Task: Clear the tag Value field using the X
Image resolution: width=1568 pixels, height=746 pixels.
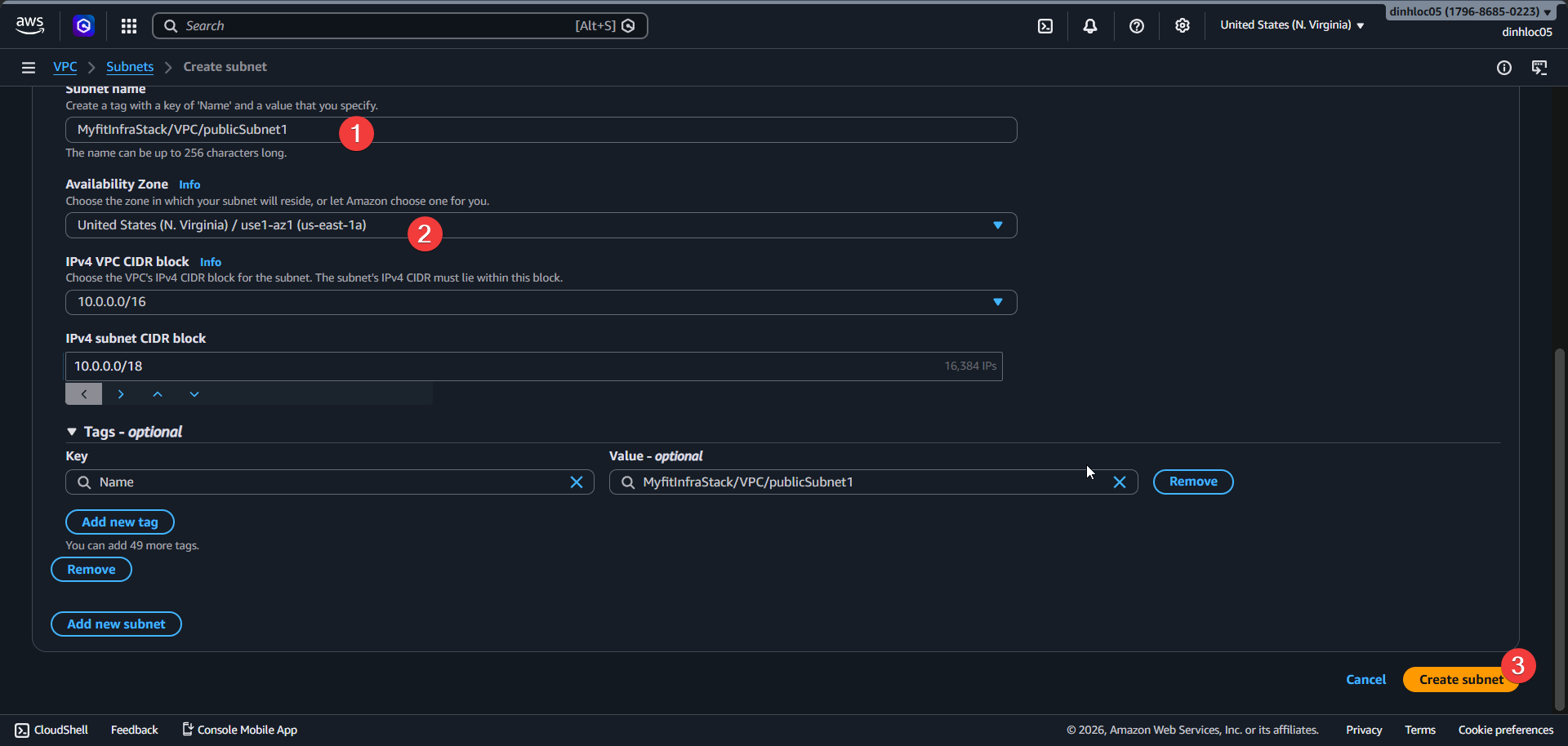Action: pos(1120,482)
